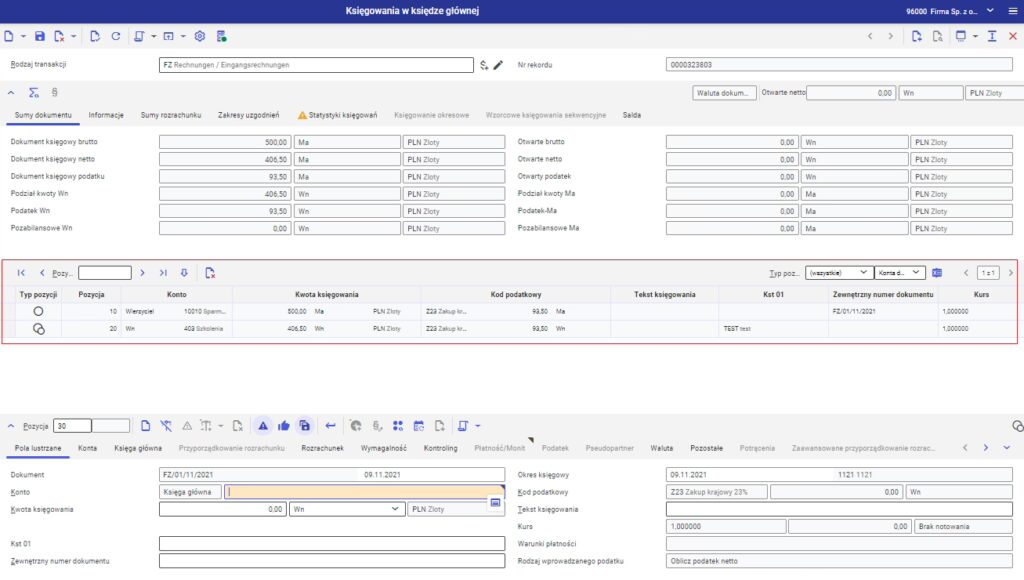Click the Waluta dokum... button

(x=724, y=93)
